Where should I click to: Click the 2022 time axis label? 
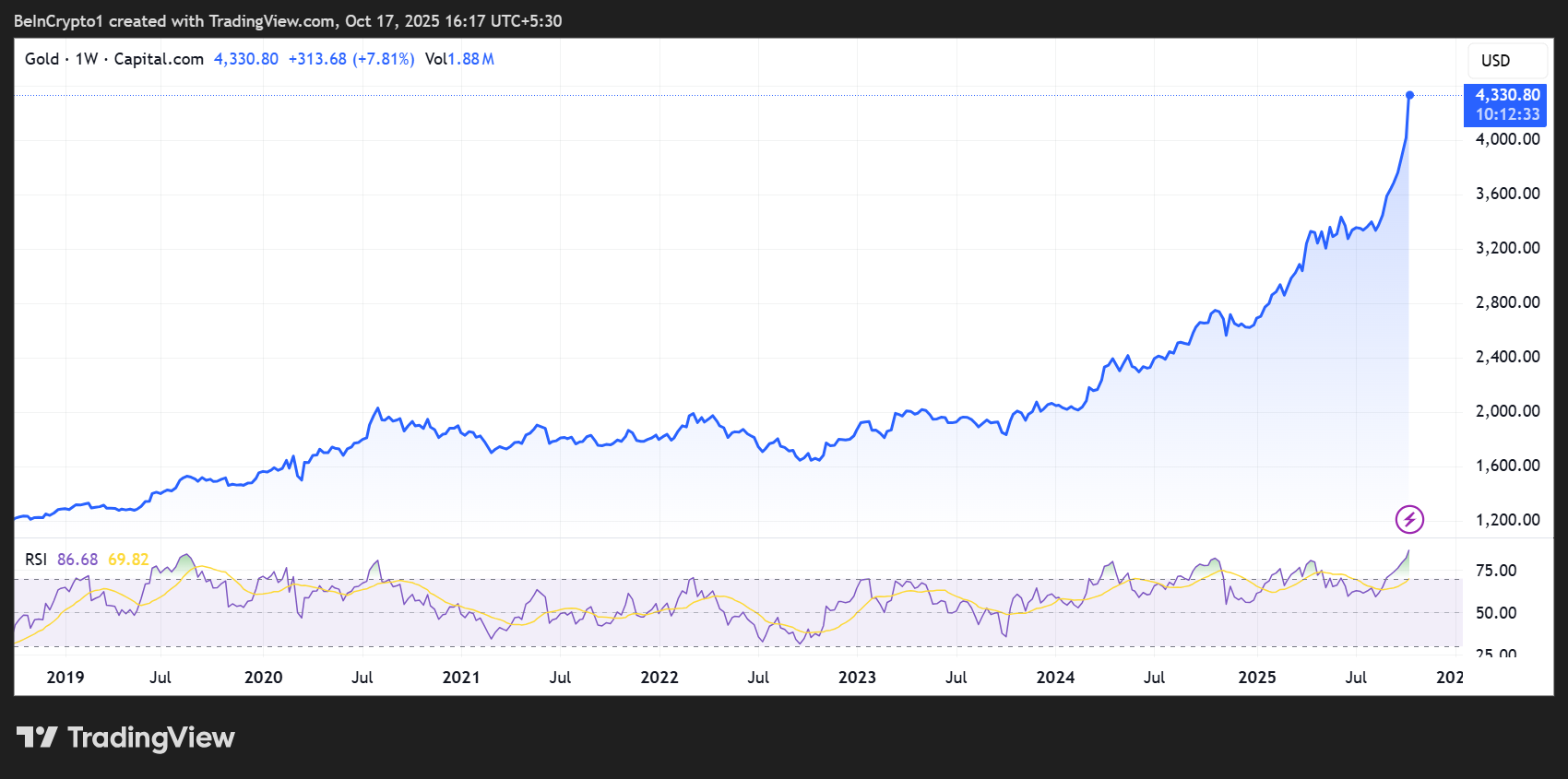tap(659, 678)
